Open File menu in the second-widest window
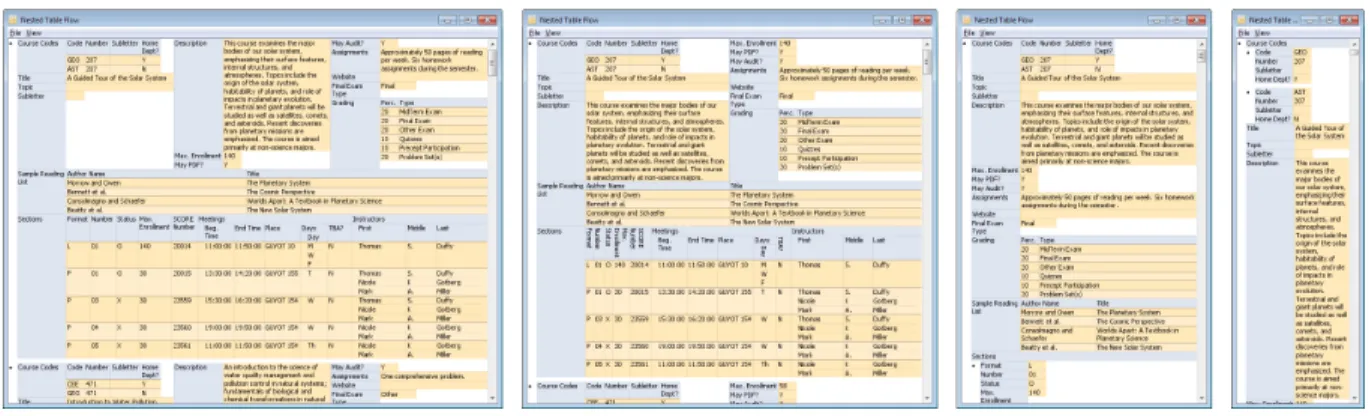This screenshot has height=416, width=1369. point(536,33)
